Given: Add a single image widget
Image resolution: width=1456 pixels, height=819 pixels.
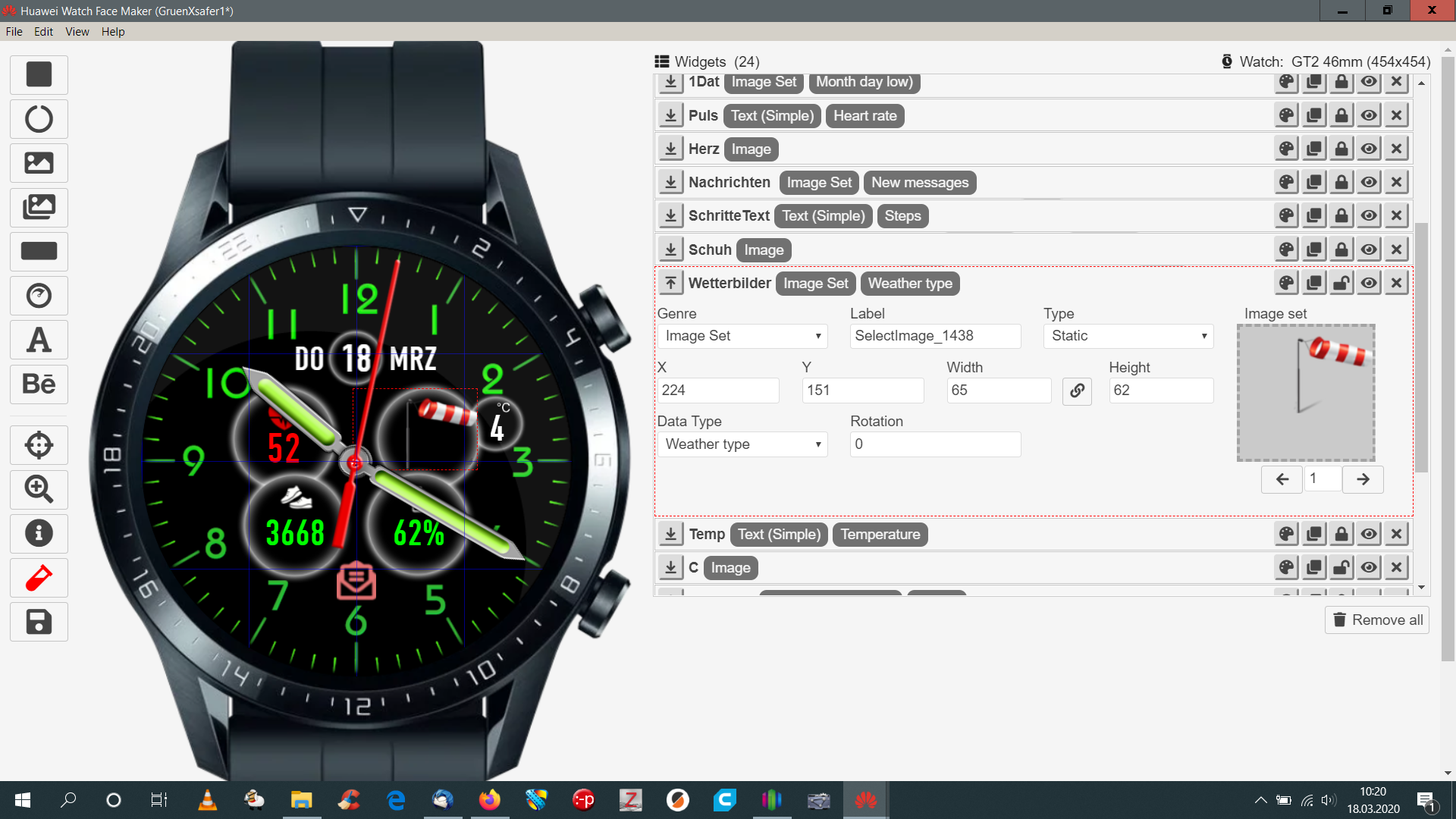Looking at the screenshot, I should click(x=39, y=163).
